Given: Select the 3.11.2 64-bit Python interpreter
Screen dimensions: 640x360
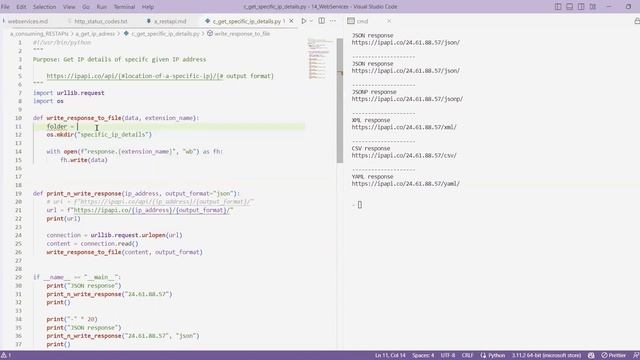Looking at the screenshot, I should tap(547, 356).
